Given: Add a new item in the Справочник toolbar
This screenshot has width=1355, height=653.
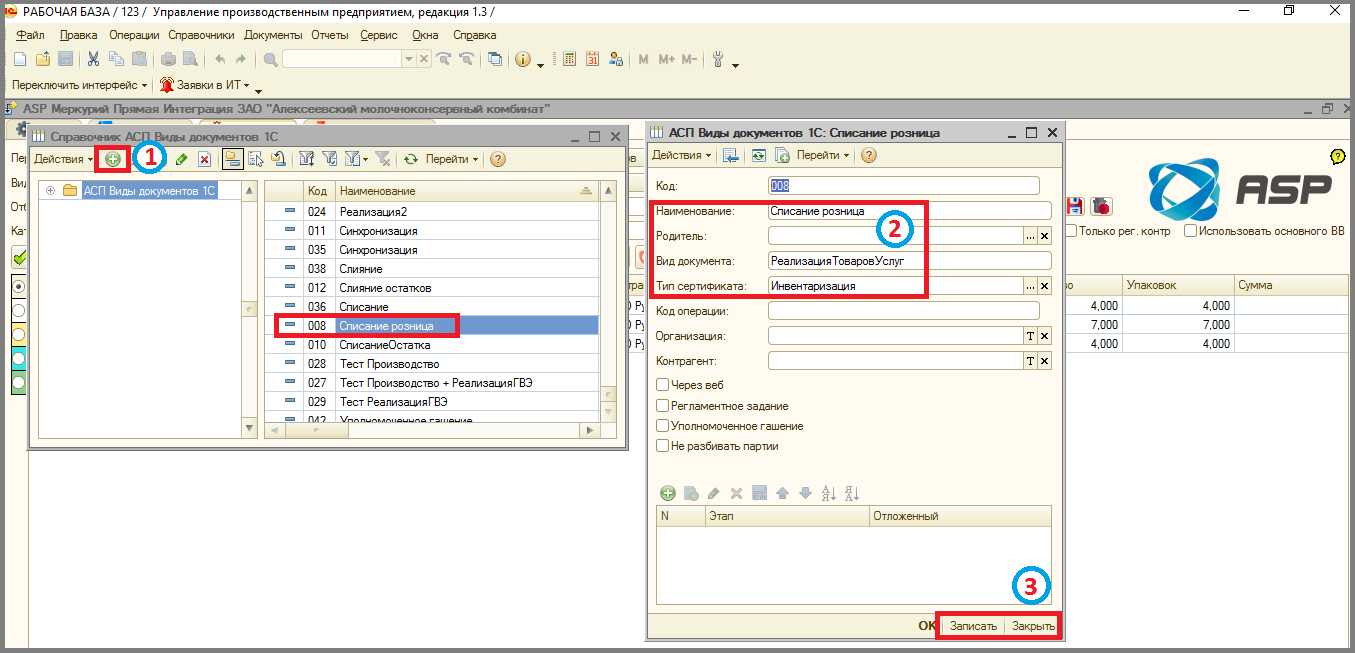Looking at the screenshot, I should coord(113,159).
